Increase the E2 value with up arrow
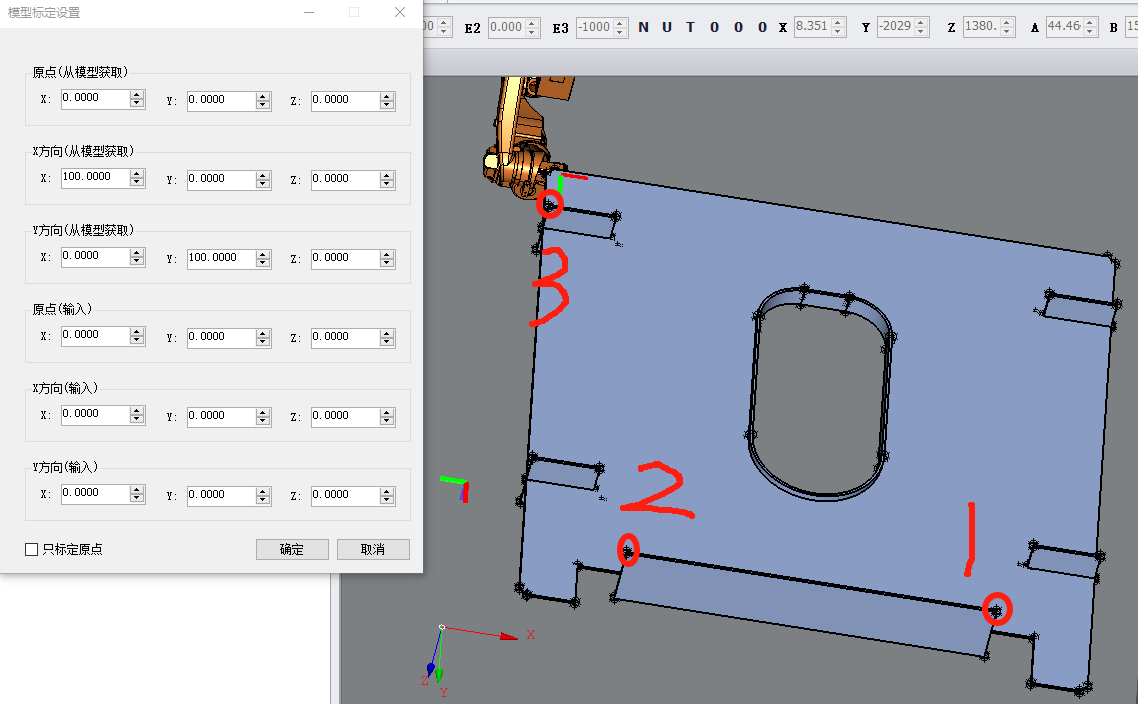Image resolution: width=1138 pixels, height=704 pixels. [x=533, y=23]
